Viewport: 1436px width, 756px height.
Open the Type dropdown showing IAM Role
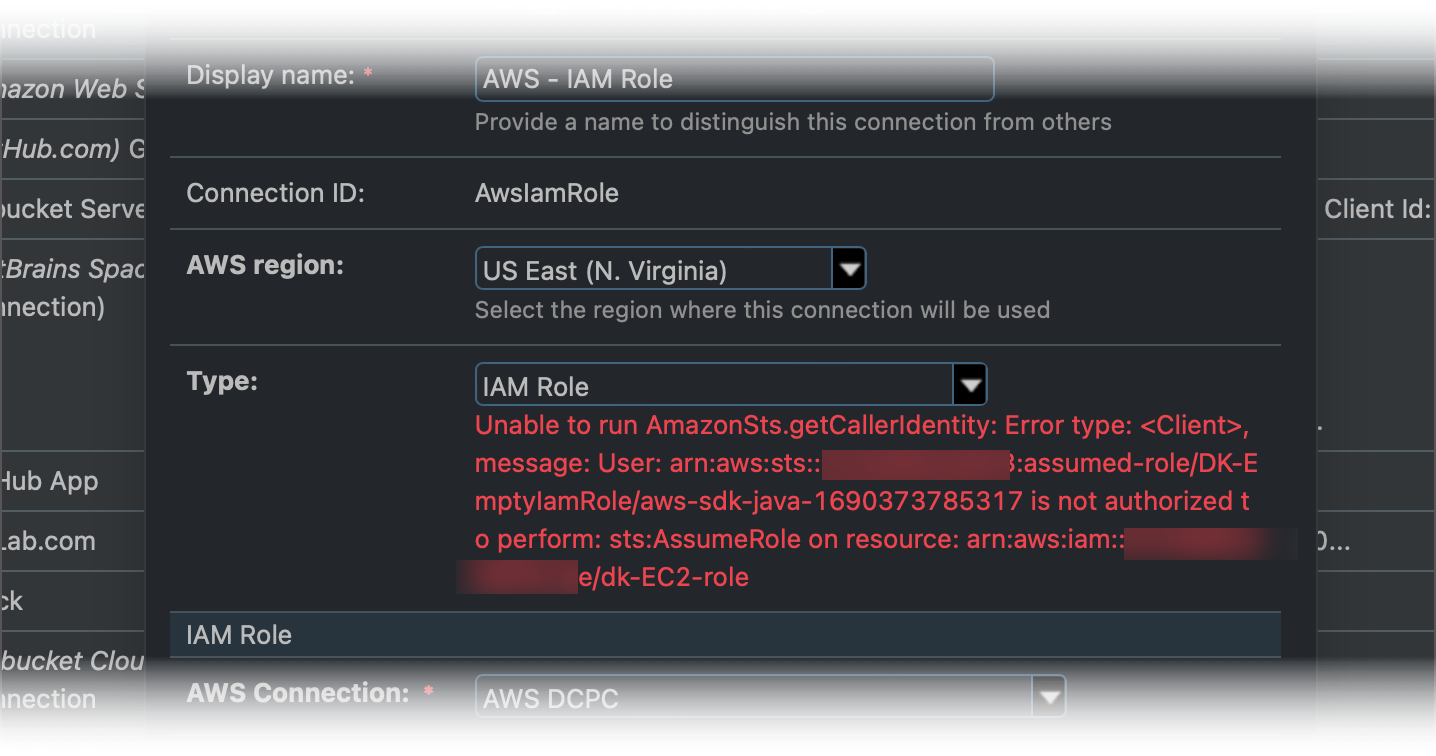coord(700,384)
